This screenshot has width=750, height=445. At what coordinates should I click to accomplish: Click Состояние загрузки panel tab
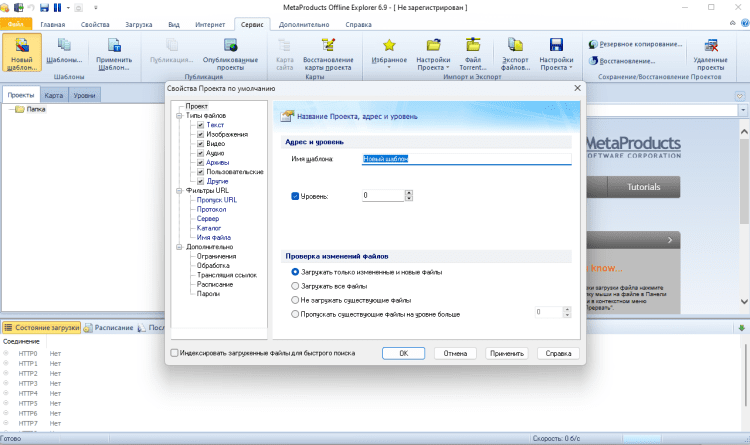(x=42, y=328)
